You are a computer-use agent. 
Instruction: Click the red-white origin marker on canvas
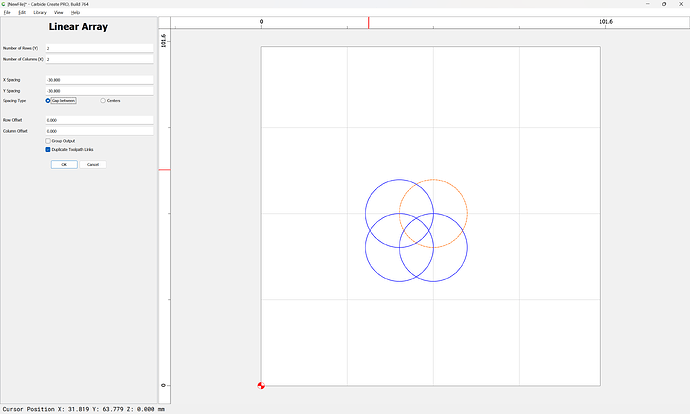coord(261,386)
